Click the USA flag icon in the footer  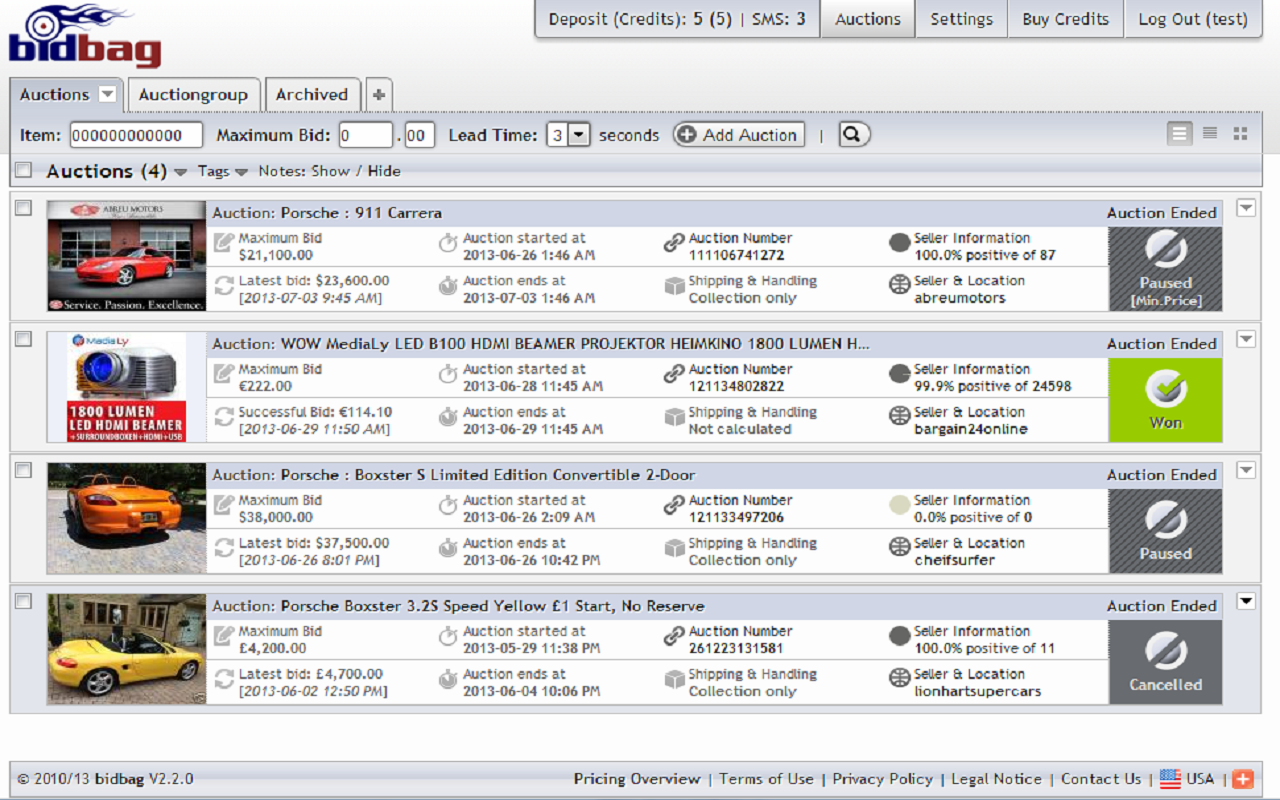[x=1170, y=779]
